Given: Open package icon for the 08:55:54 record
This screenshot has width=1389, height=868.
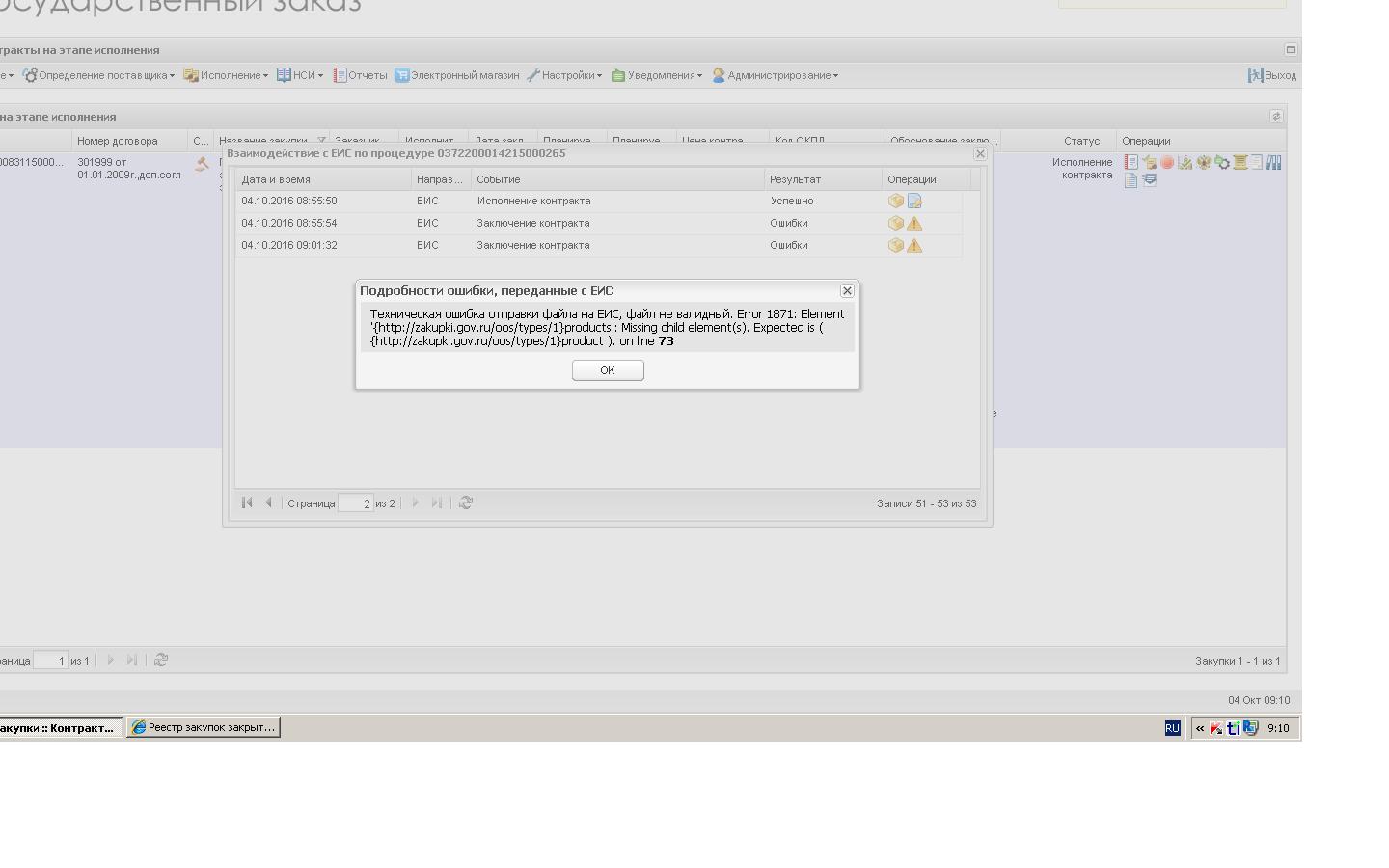Looking at the screenshot, I should pyautogui.click(x=896, y=224).
